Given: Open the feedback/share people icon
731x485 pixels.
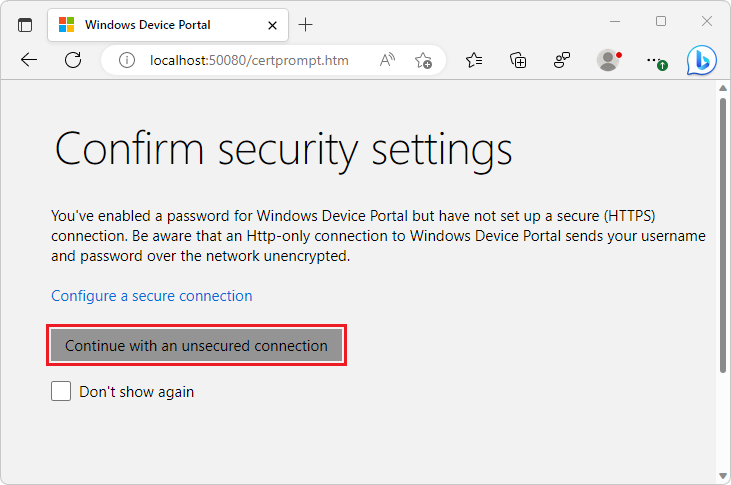Looking at the screenshot, I should pyautogui.click(x=562, y=60).
